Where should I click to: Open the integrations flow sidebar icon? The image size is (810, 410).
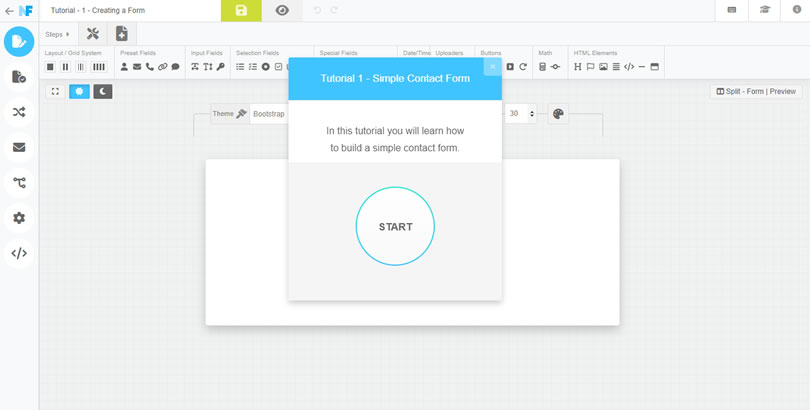pos(19,182)
